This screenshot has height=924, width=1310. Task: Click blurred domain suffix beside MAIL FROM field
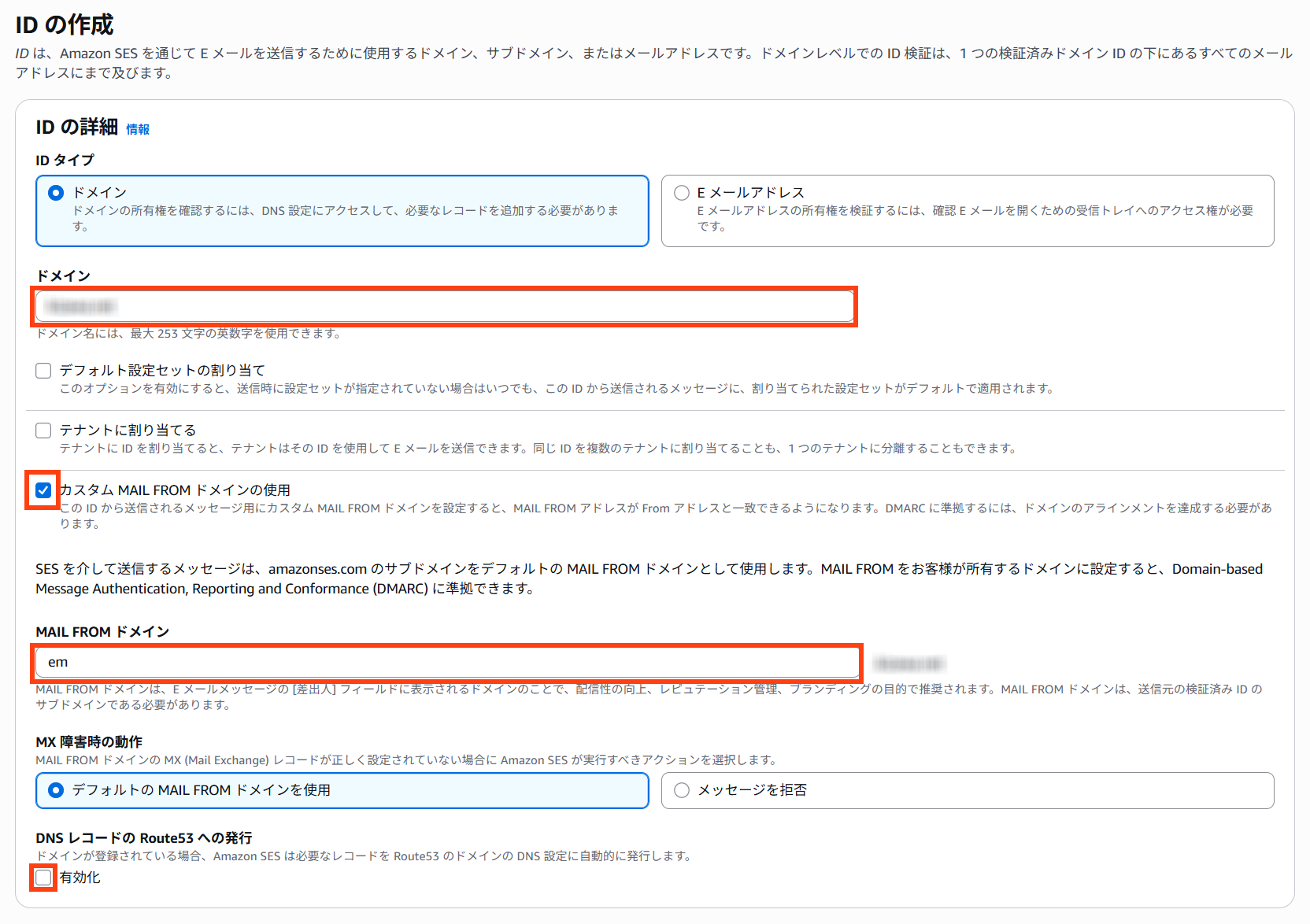click(x=909, y=663)
